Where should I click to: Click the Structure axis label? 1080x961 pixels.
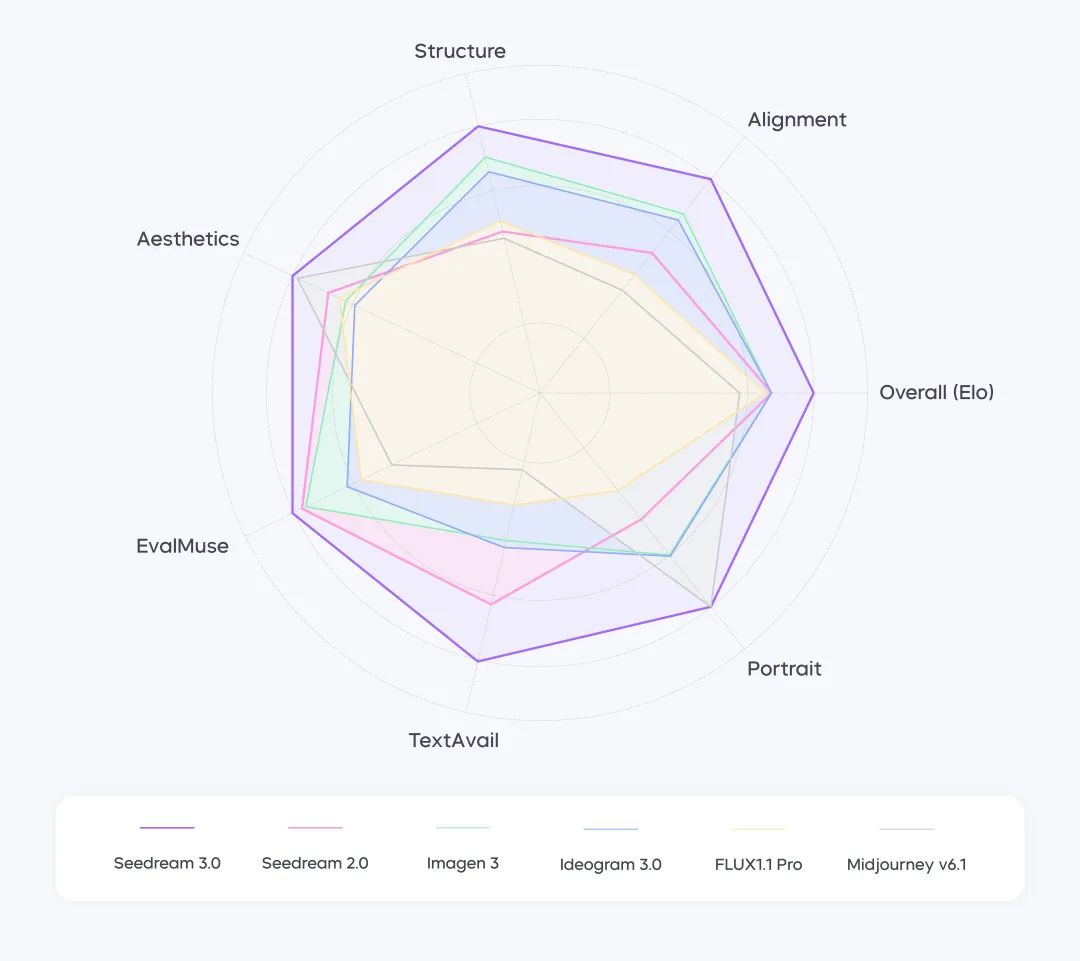460,51
